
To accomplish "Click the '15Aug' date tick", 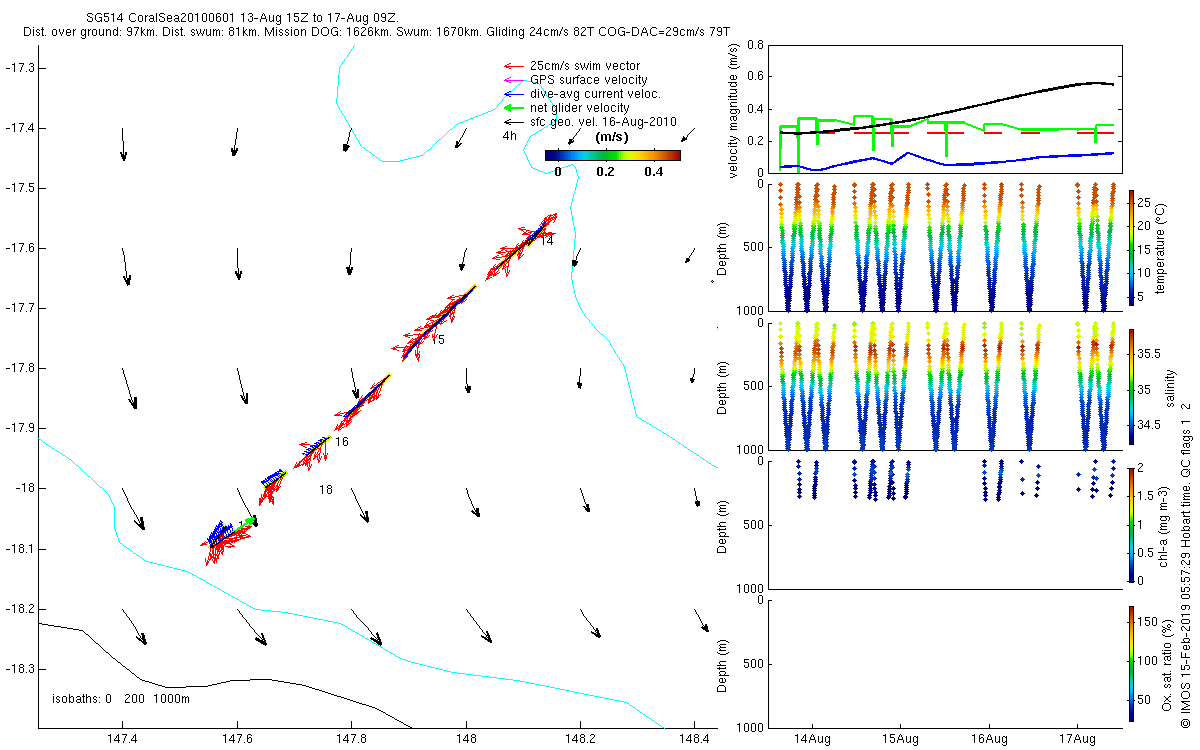I will tap(900, 740).
